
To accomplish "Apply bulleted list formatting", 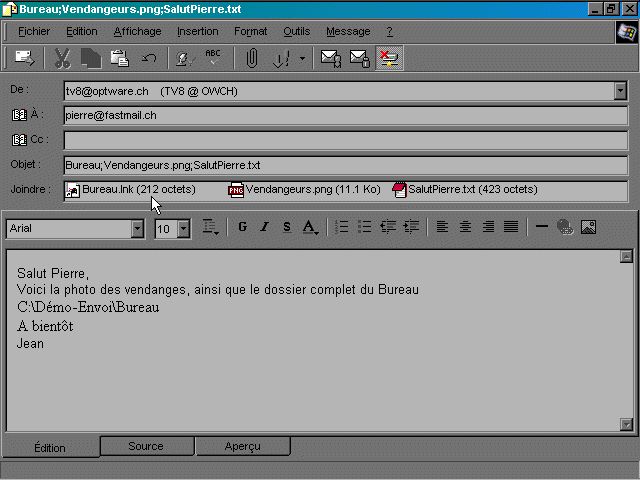I will [364, 227].
